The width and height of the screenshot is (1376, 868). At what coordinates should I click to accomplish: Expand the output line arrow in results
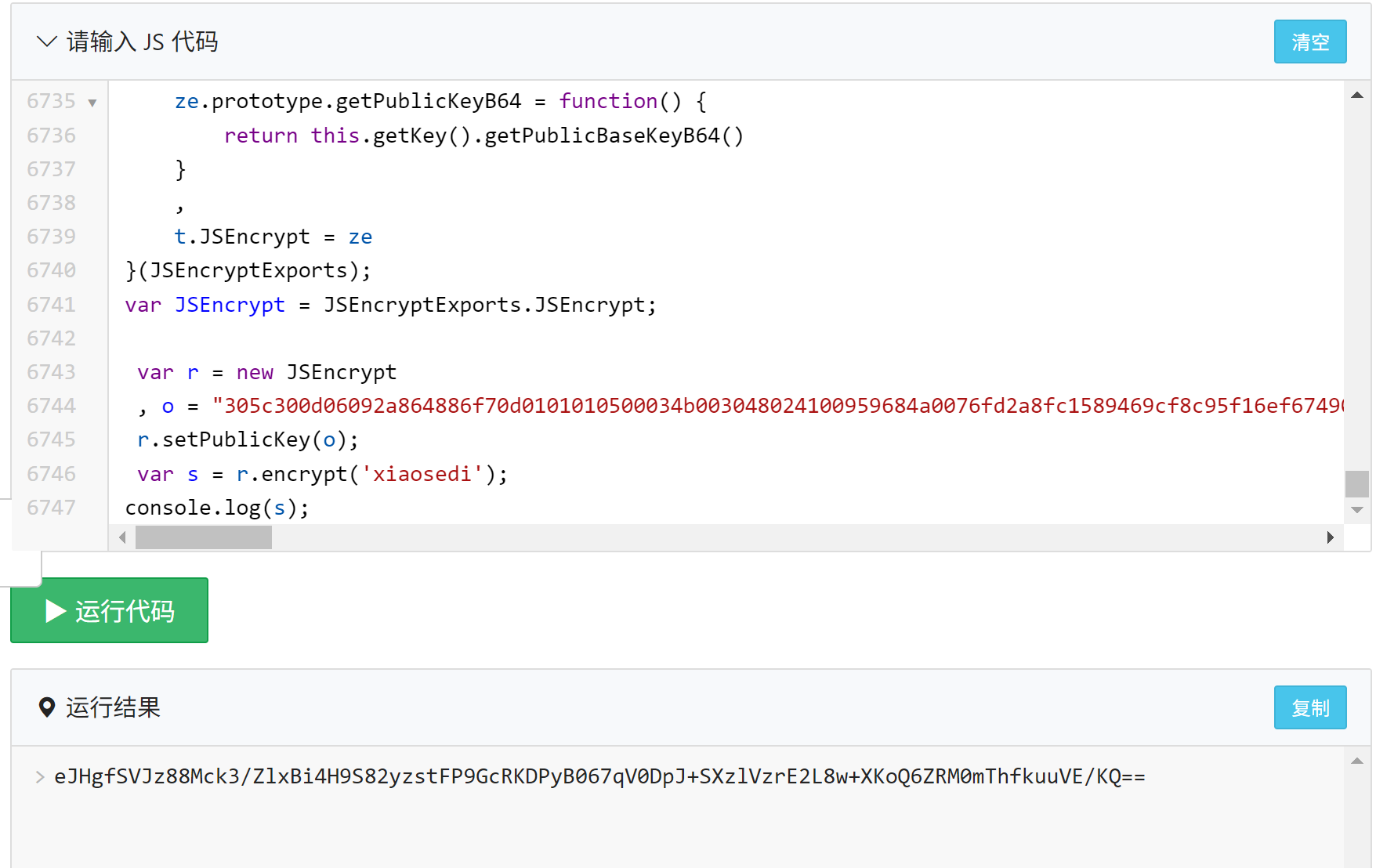(39, 777)
